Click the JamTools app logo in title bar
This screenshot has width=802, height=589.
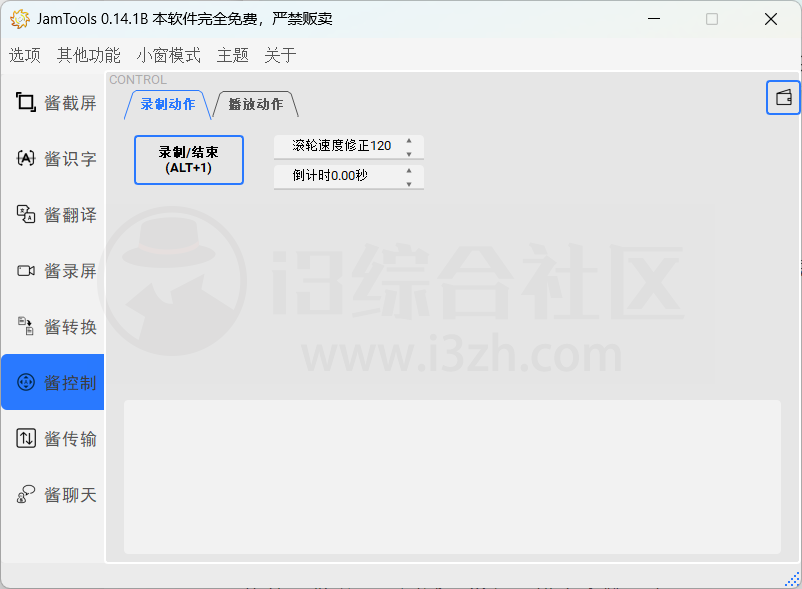[19, 19]
